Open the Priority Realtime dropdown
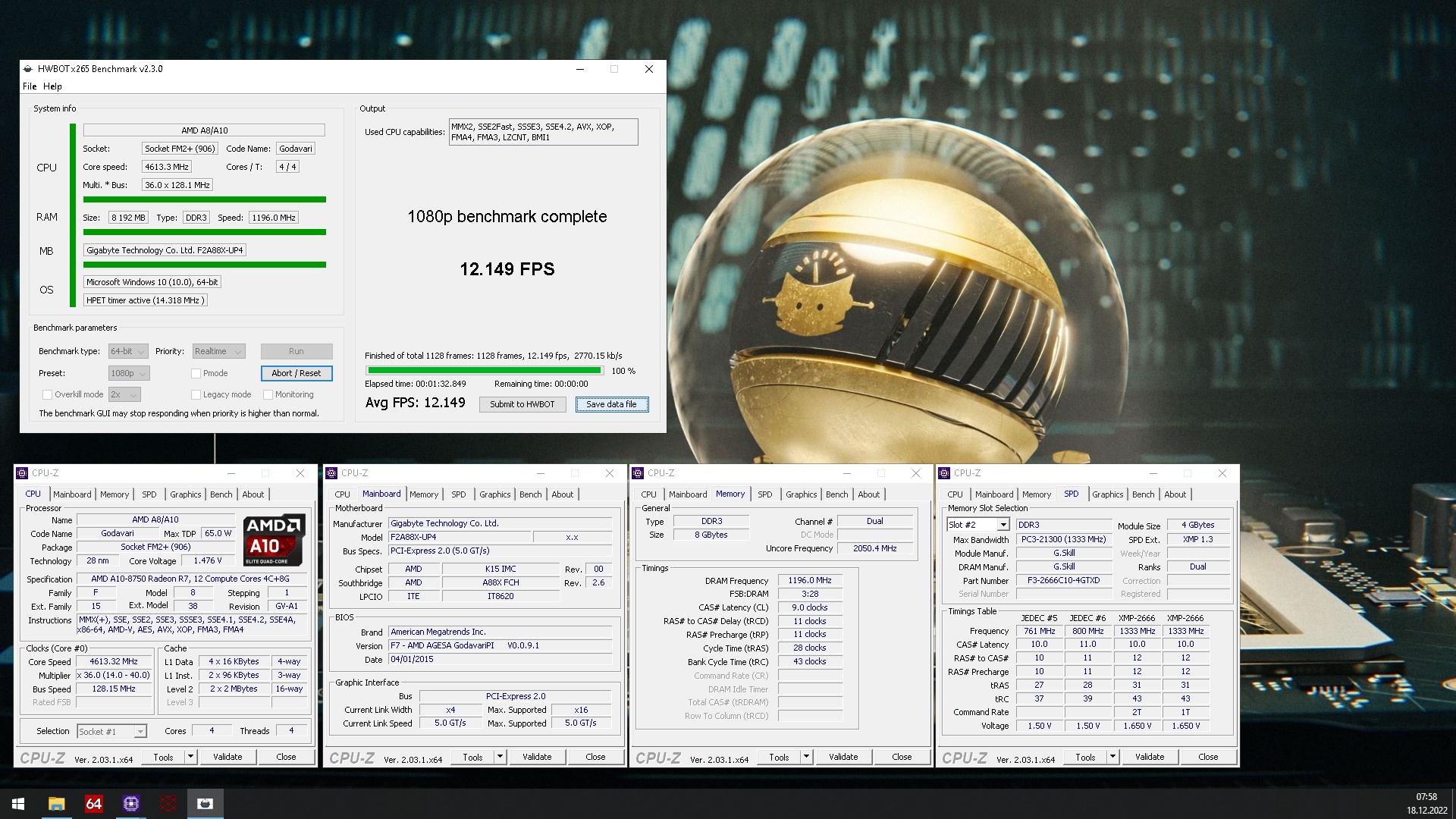The image size is (1456, 819). (218, 351)
